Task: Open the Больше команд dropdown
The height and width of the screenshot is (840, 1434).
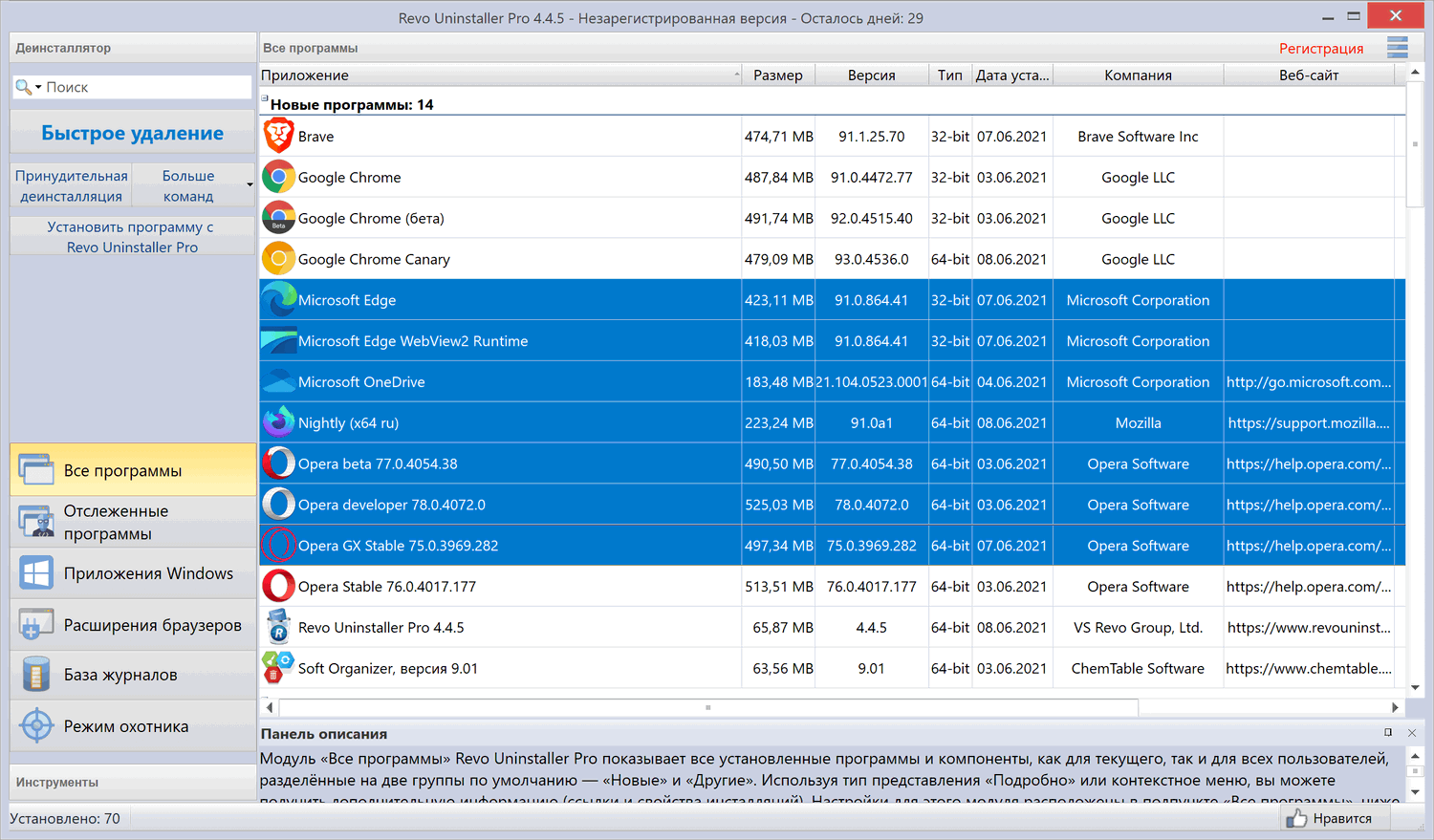Action: (194, 186)
